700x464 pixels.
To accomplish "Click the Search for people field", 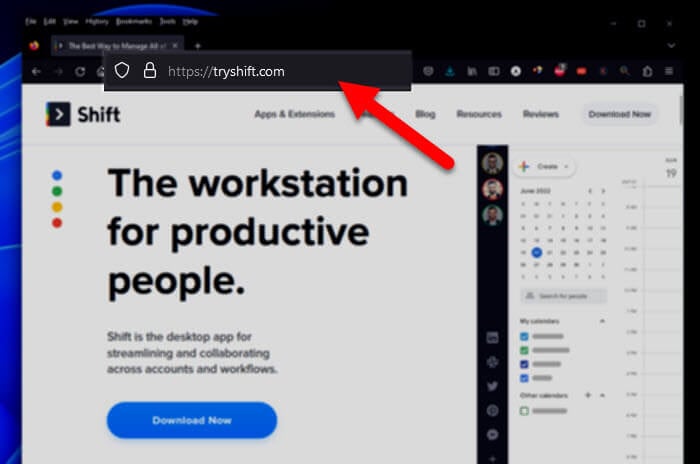I will [564, 296].
